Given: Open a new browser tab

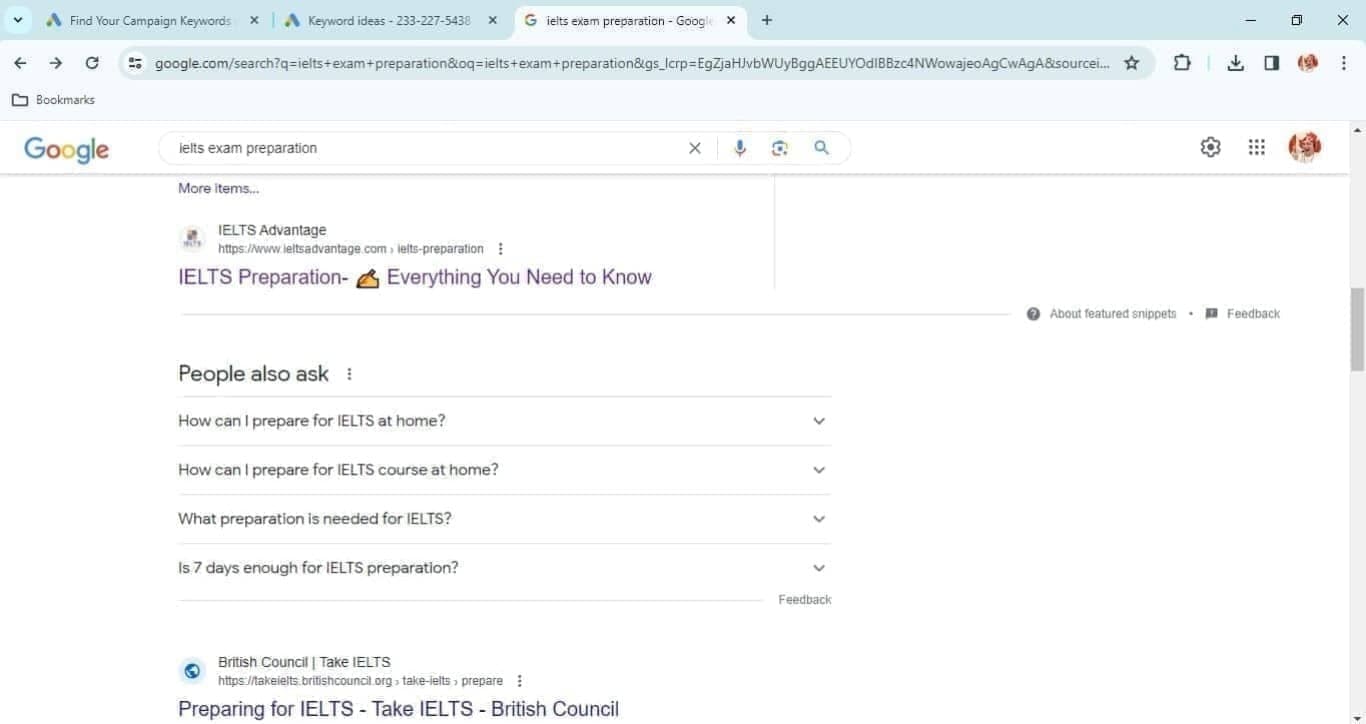Looking at the screenshot, I should (x=766, y=20).
